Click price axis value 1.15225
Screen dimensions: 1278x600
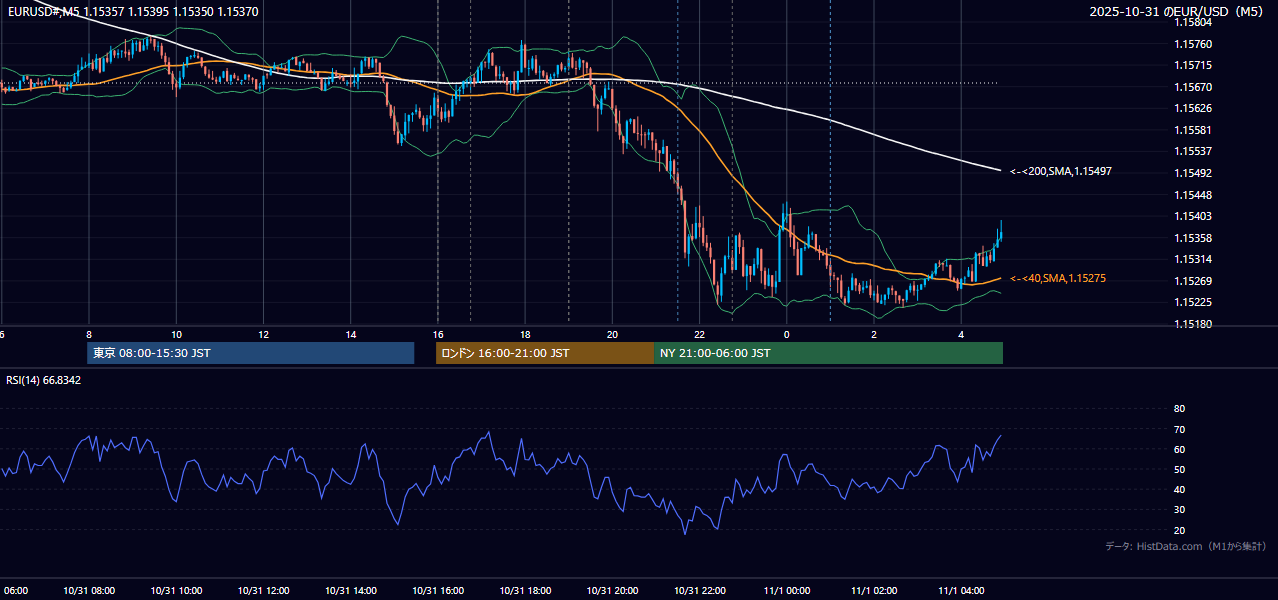click(1193, 302)
